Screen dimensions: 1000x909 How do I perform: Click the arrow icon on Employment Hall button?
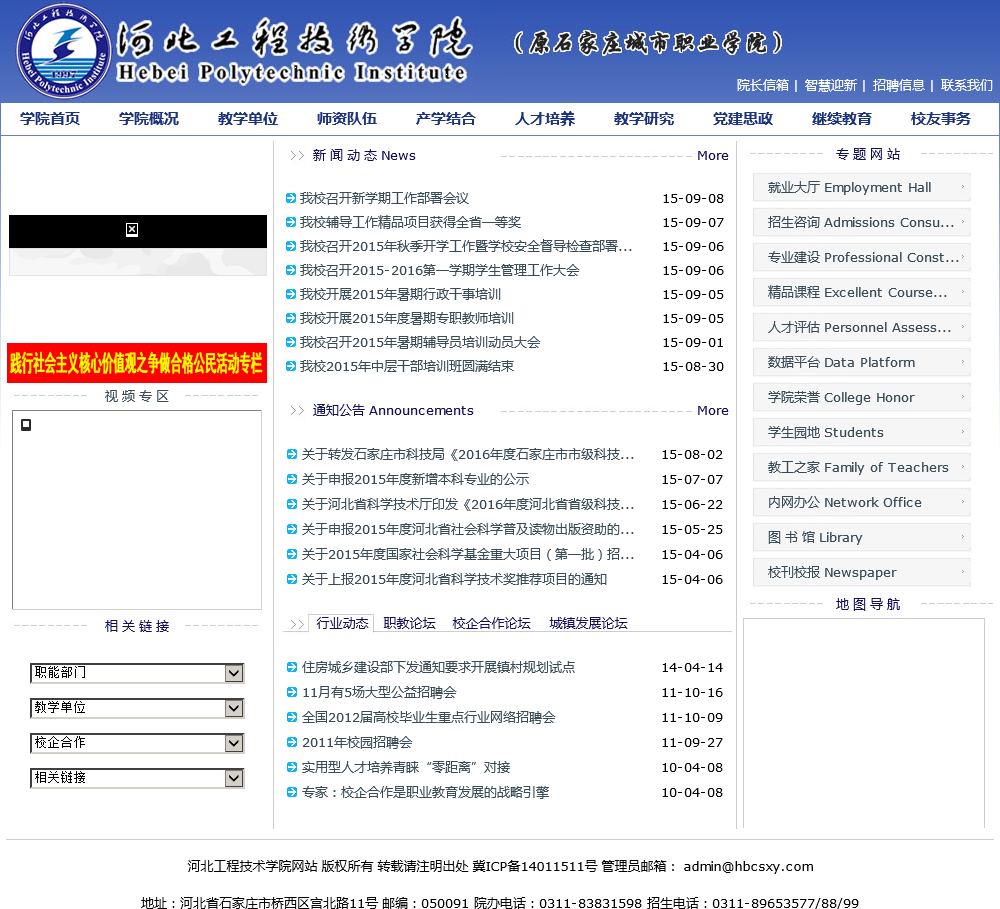[x=962, y=187]
